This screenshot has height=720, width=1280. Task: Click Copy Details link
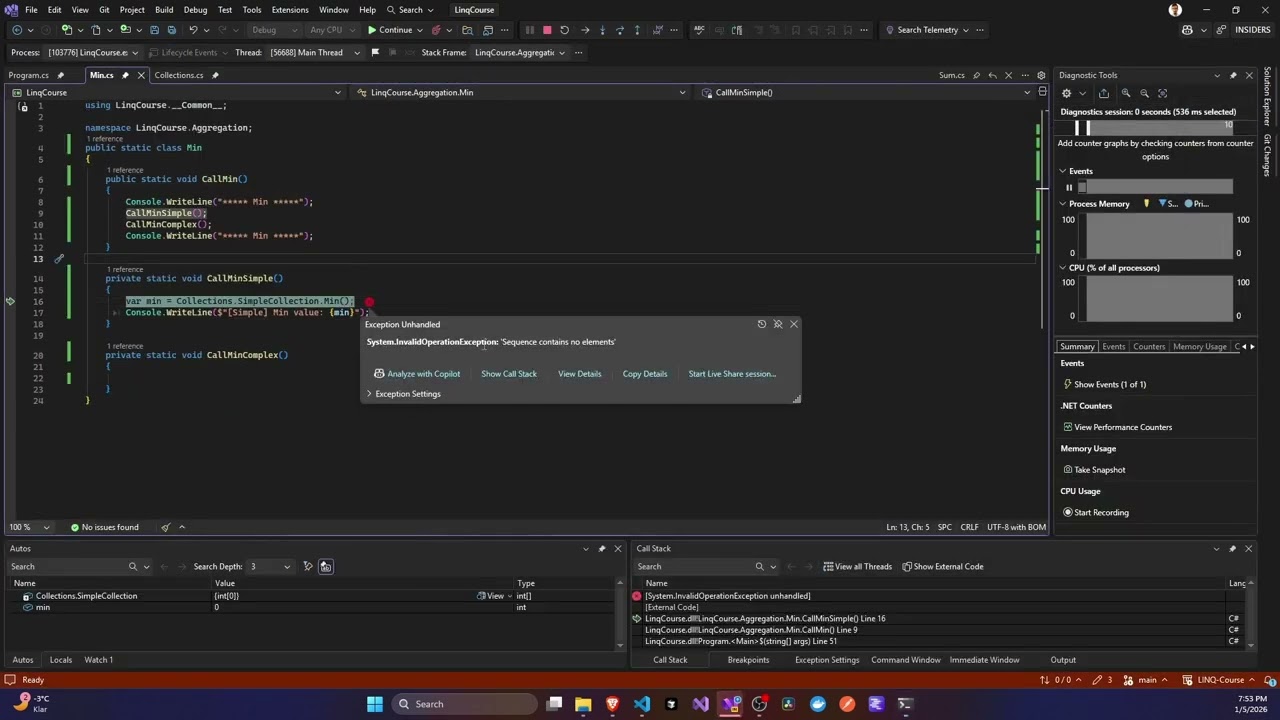tap(644, 374)
